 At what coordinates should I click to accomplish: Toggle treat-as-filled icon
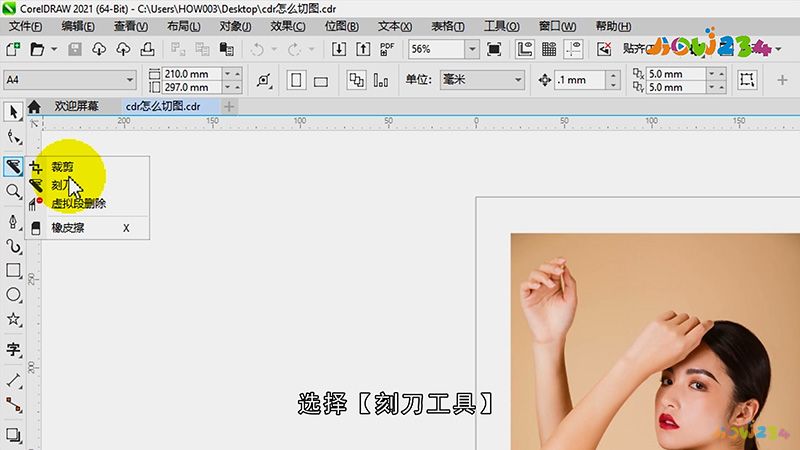point(747,80)
